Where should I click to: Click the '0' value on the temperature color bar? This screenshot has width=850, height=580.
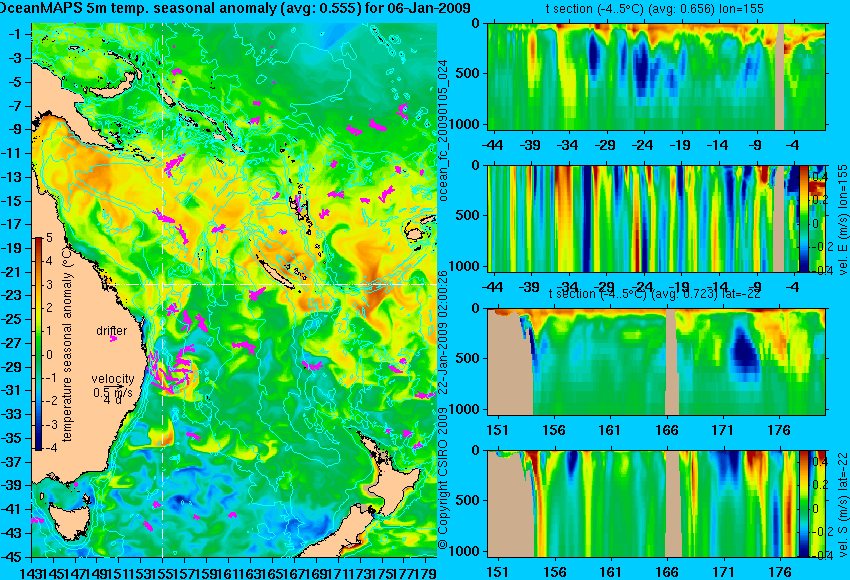tap(49, 355)
